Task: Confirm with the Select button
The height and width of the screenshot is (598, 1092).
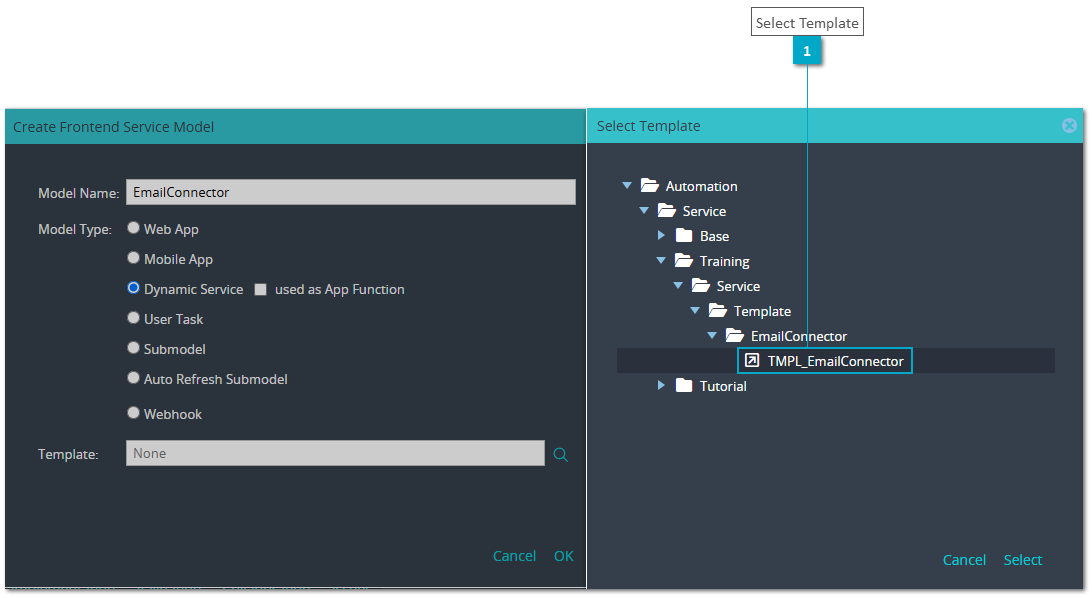Action: pos(1022,560)
